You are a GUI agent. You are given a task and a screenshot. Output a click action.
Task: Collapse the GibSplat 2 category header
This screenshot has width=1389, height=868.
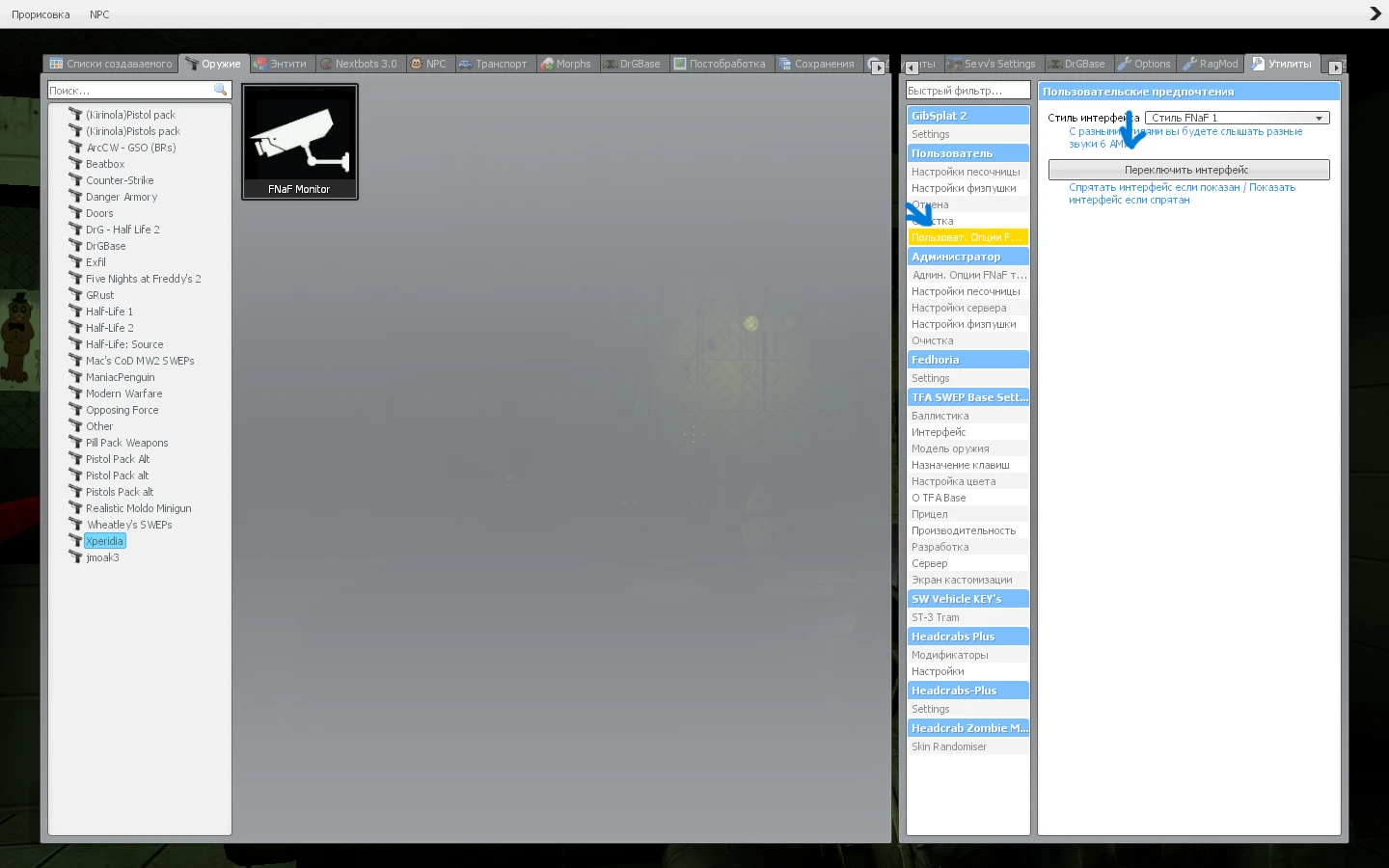pyautogui.click(x=967, y=116)
